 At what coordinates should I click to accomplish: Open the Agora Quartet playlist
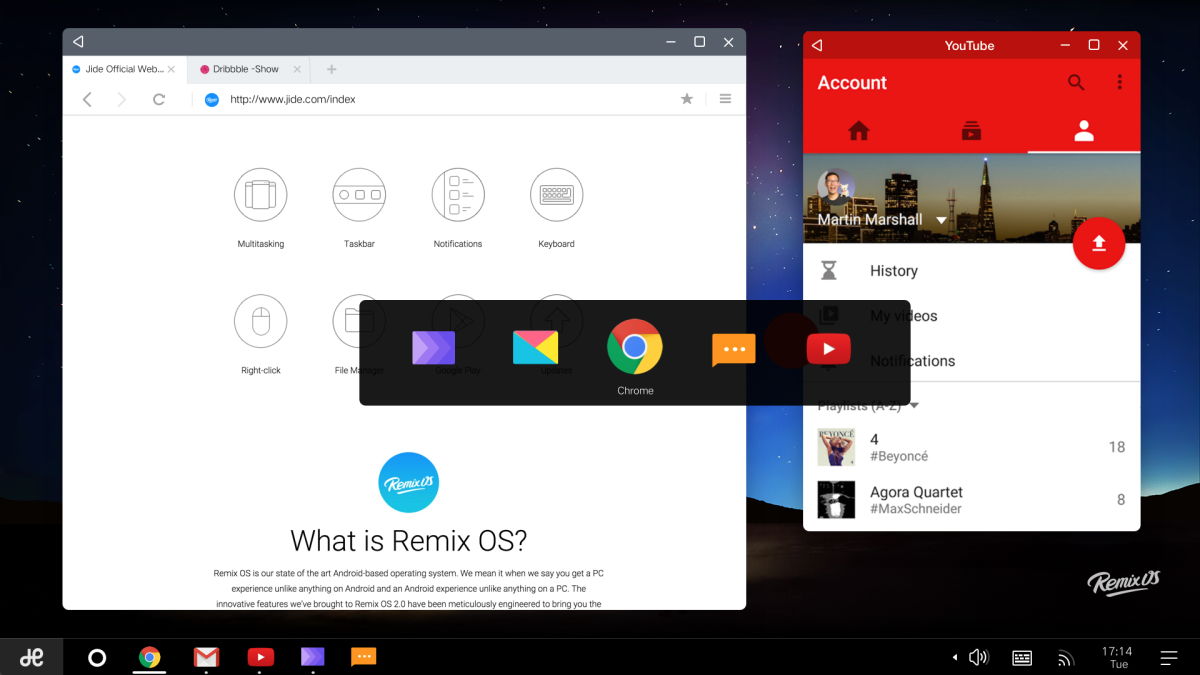click(x=915, y=499)
